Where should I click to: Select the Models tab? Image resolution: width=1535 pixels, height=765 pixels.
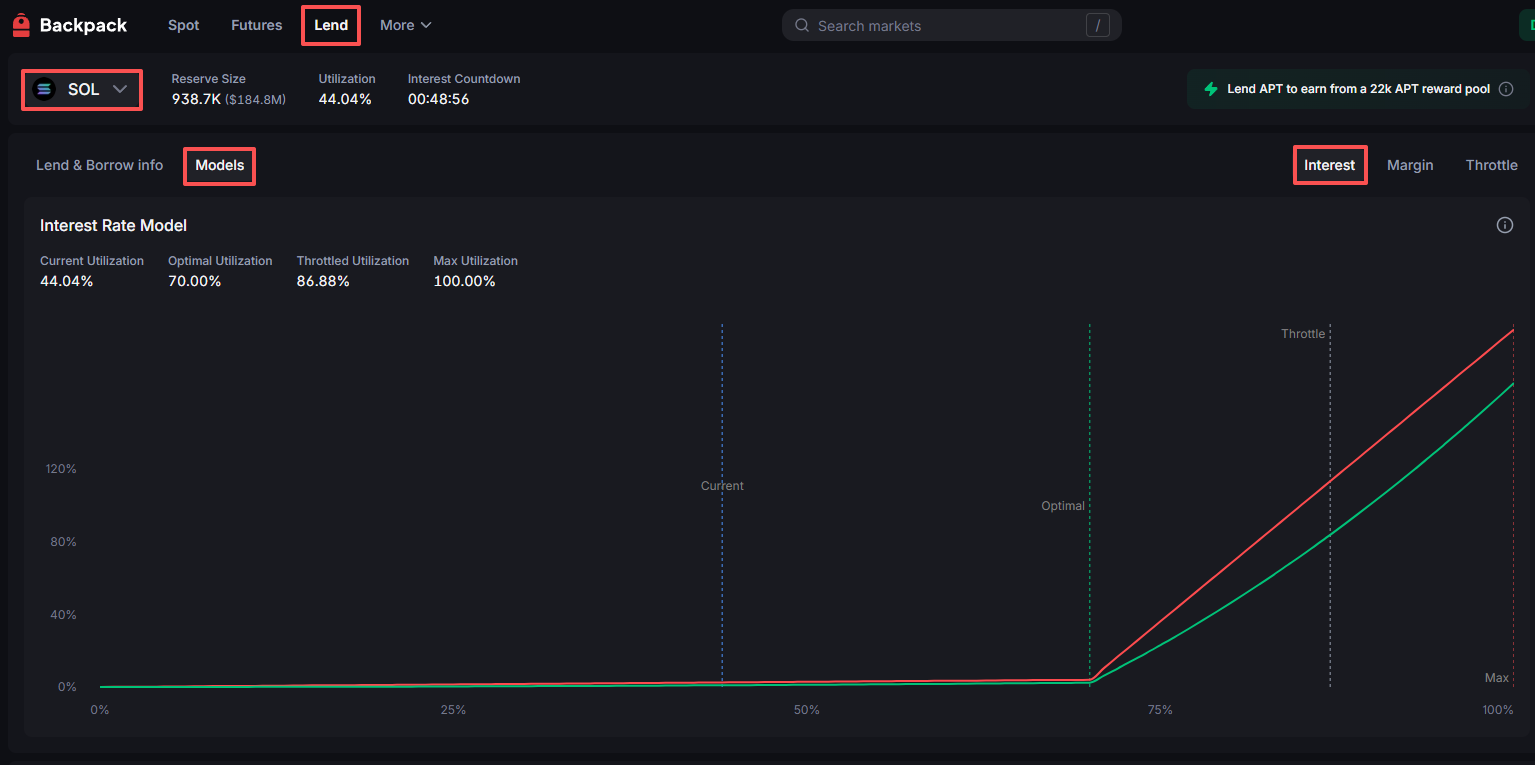pos(220,165)
